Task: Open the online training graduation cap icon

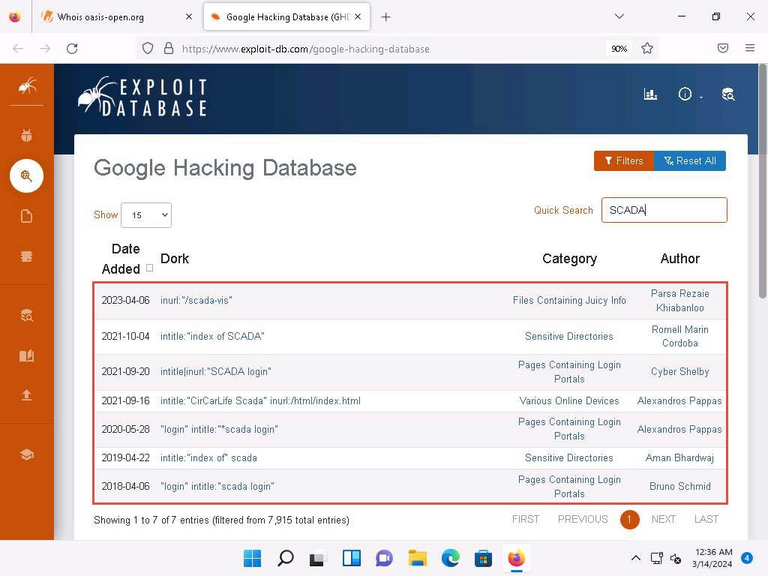Action: coord(27,455)
